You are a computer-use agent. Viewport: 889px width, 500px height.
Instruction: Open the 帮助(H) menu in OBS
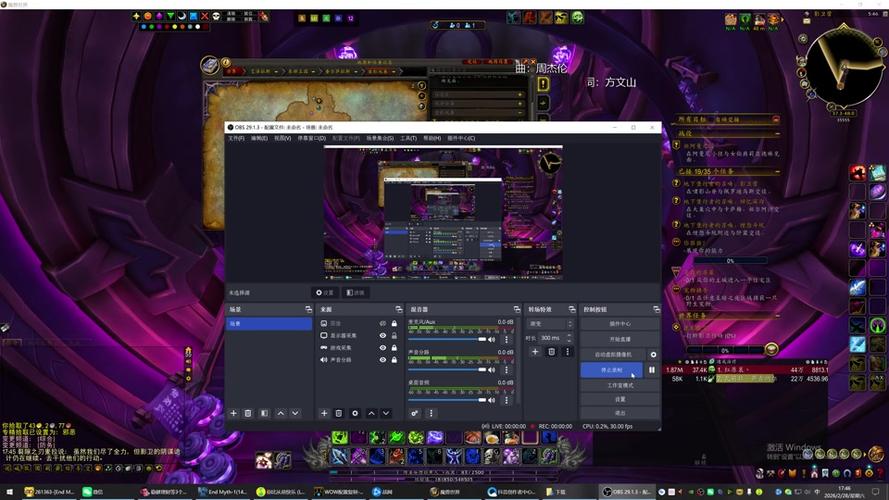coord(432,138)
